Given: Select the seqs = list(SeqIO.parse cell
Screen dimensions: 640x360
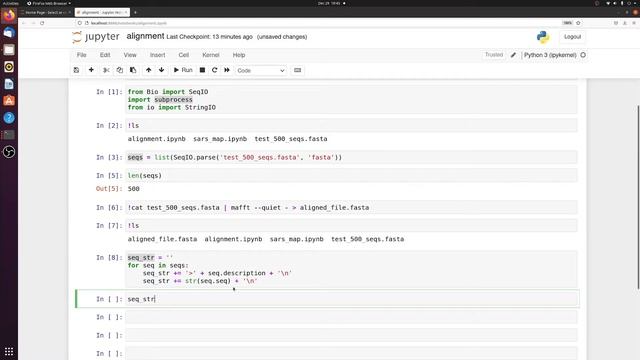Looking at the screenshot, I should [351, 157].
